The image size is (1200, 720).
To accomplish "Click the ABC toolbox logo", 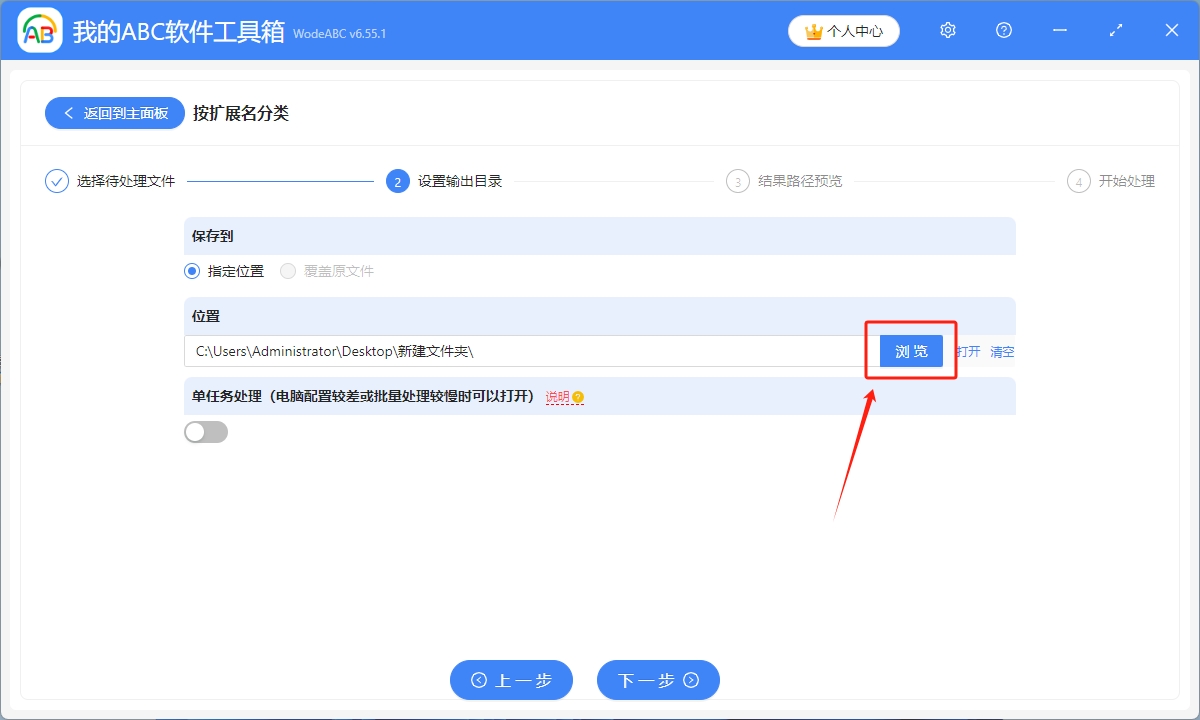I will (x=38, y=30).
